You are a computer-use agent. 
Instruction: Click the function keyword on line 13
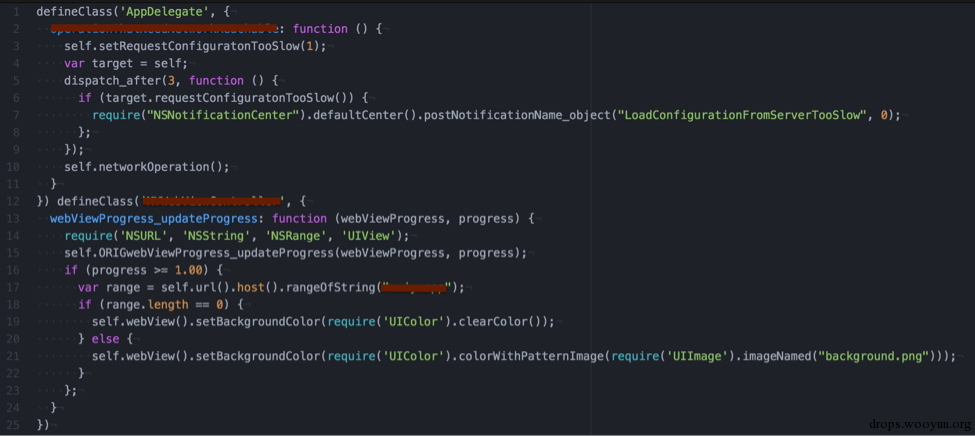click(x=299, y=219)
